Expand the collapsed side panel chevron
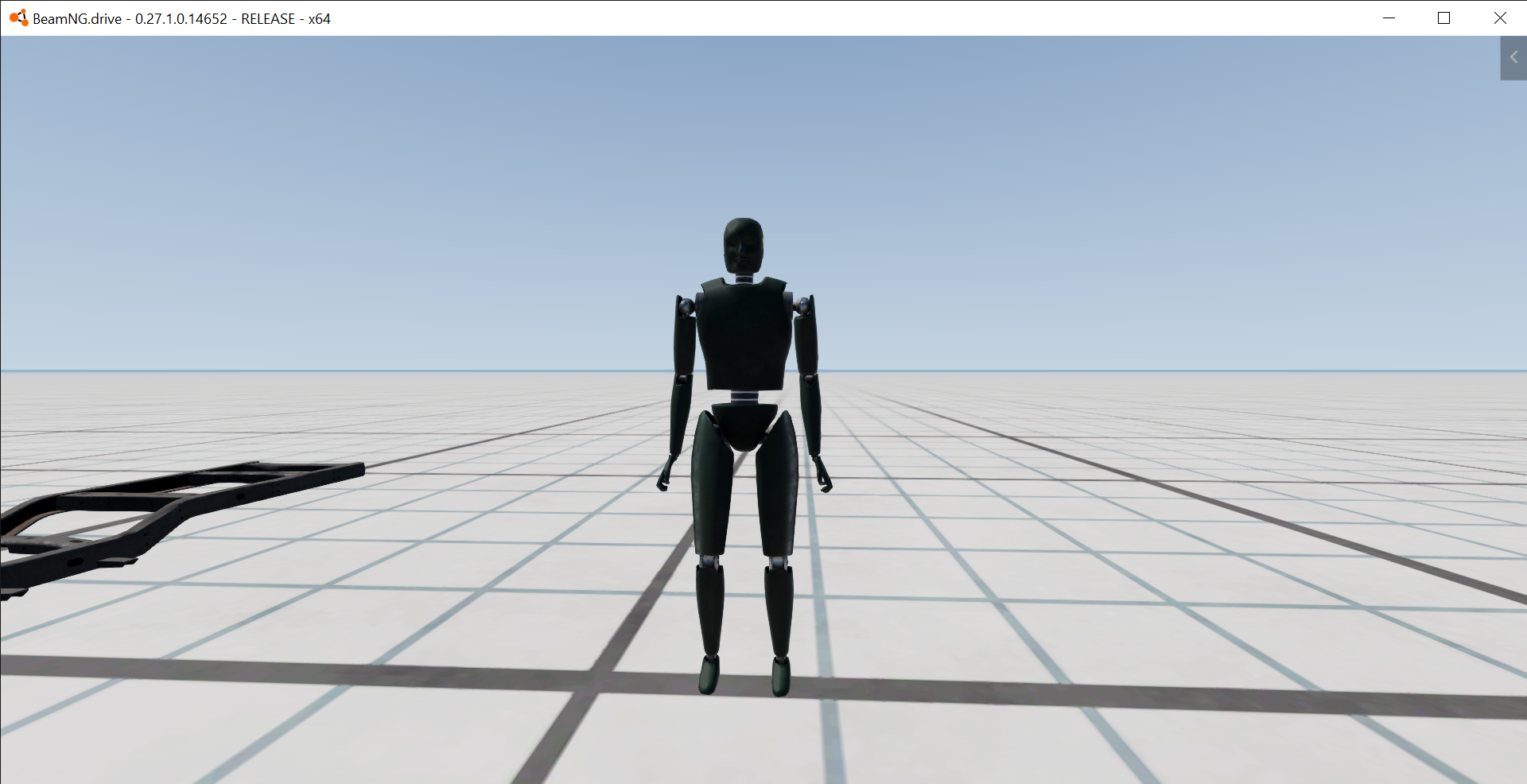This screenshot has height=784, width=1527. 1513,57
